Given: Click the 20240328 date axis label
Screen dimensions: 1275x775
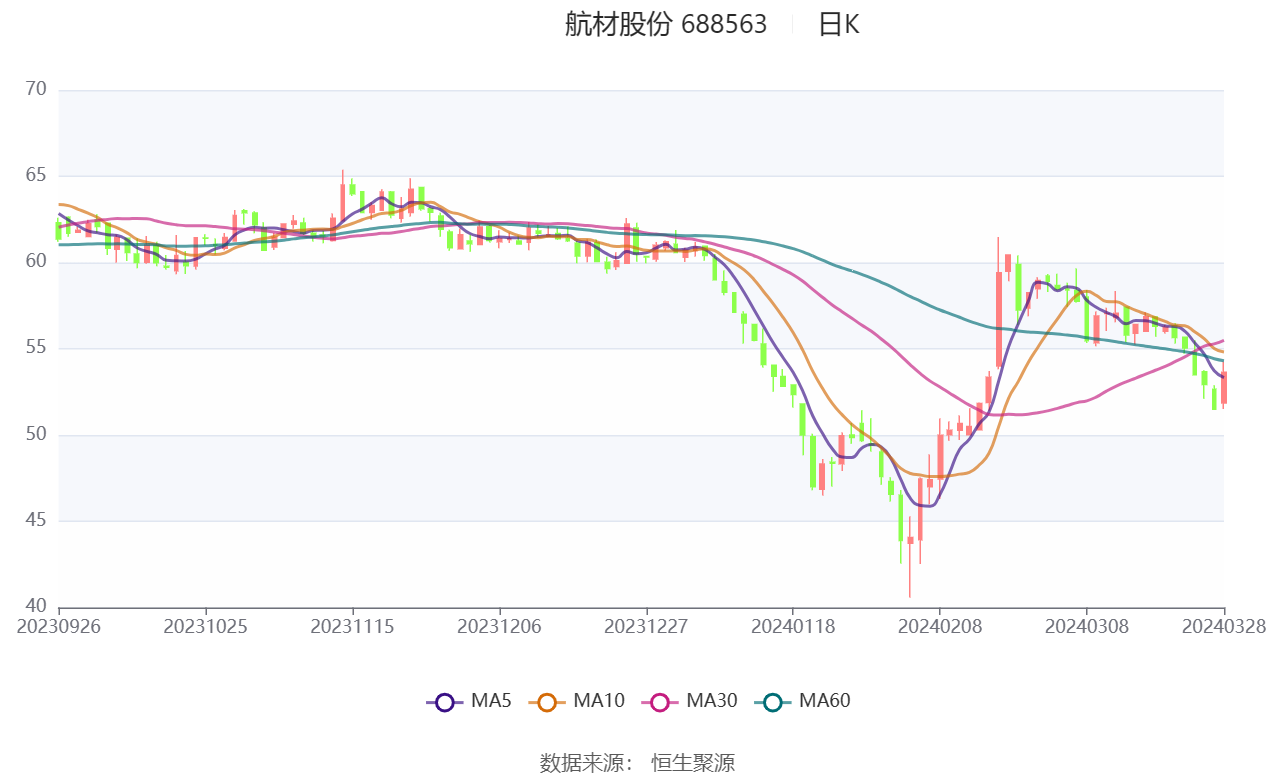Looking at the screenshot, I should click(1224, 626).
